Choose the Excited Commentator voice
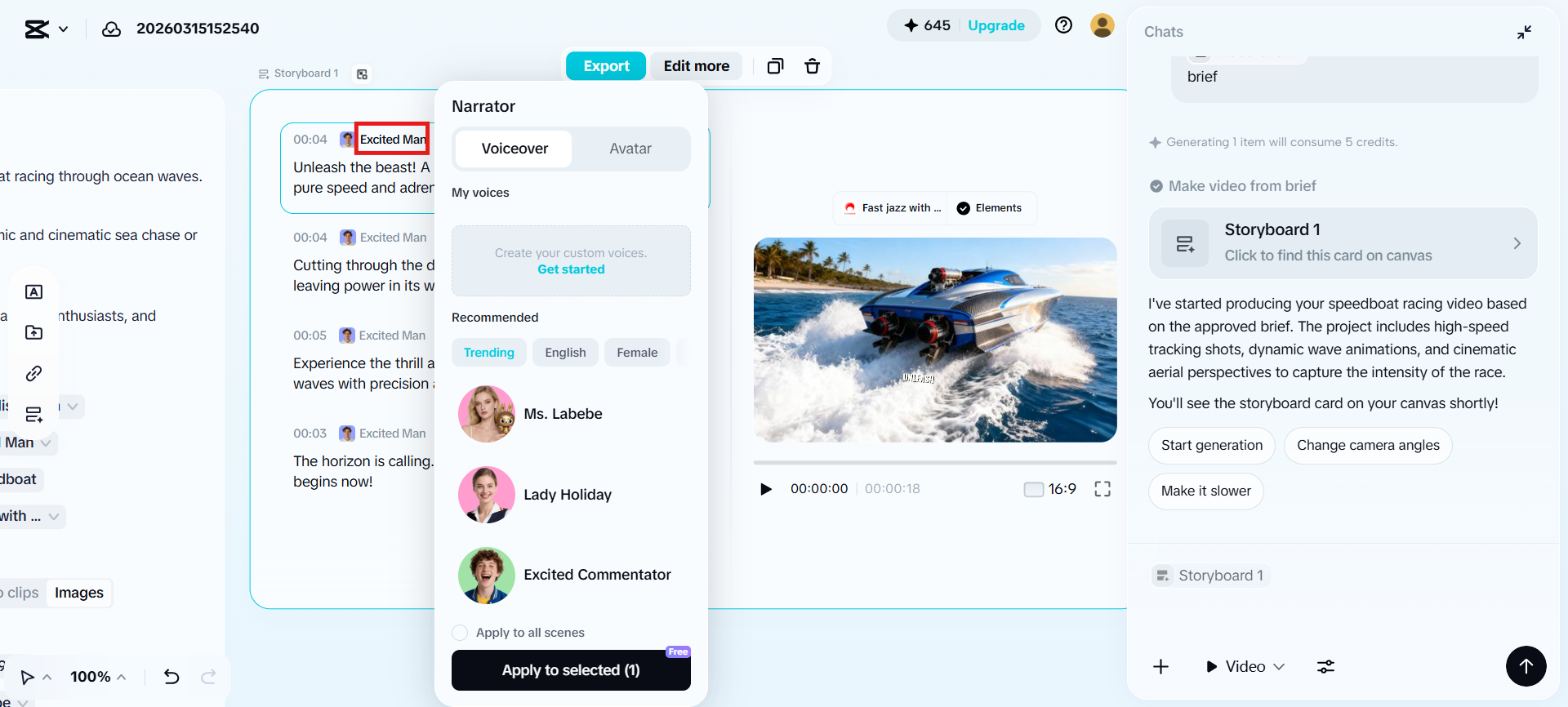The height and width of the screenshot is (707, 1568). (571, 575)
